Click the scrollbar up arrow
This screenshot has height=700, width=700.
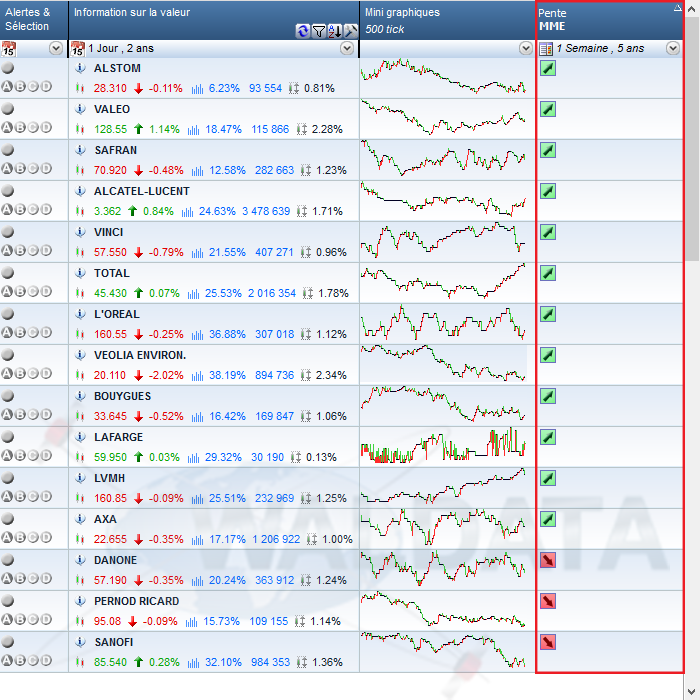click(692, 8)
